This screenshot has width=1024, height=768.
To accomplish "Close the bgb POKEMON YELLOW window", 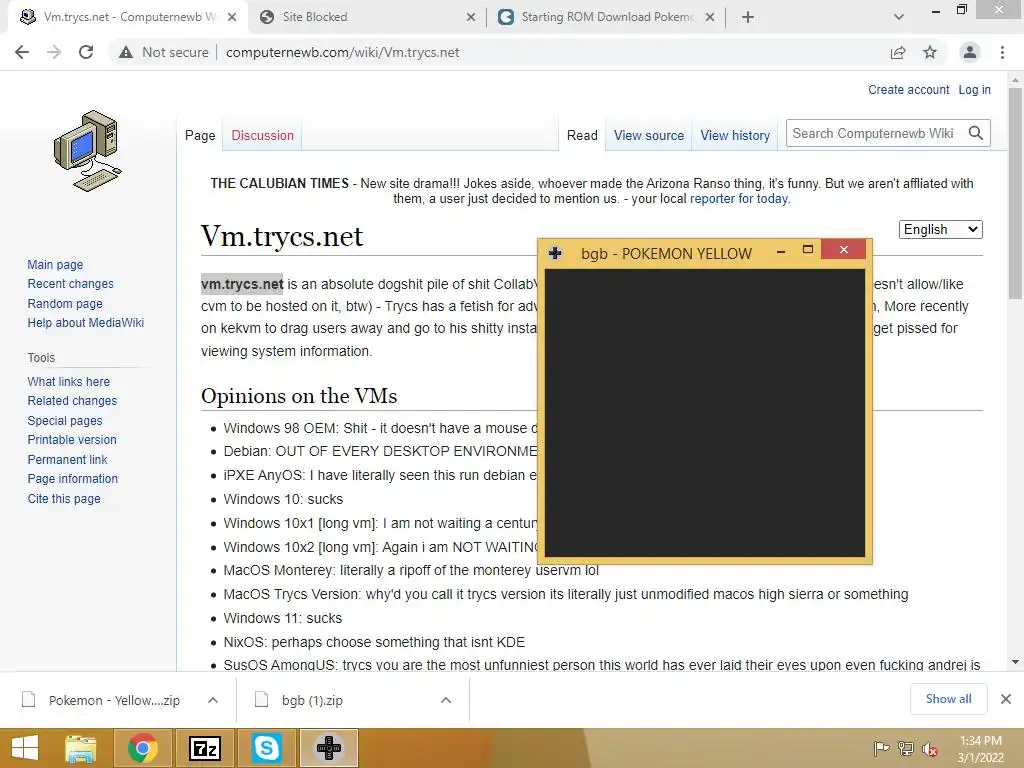I will point(844,249).
